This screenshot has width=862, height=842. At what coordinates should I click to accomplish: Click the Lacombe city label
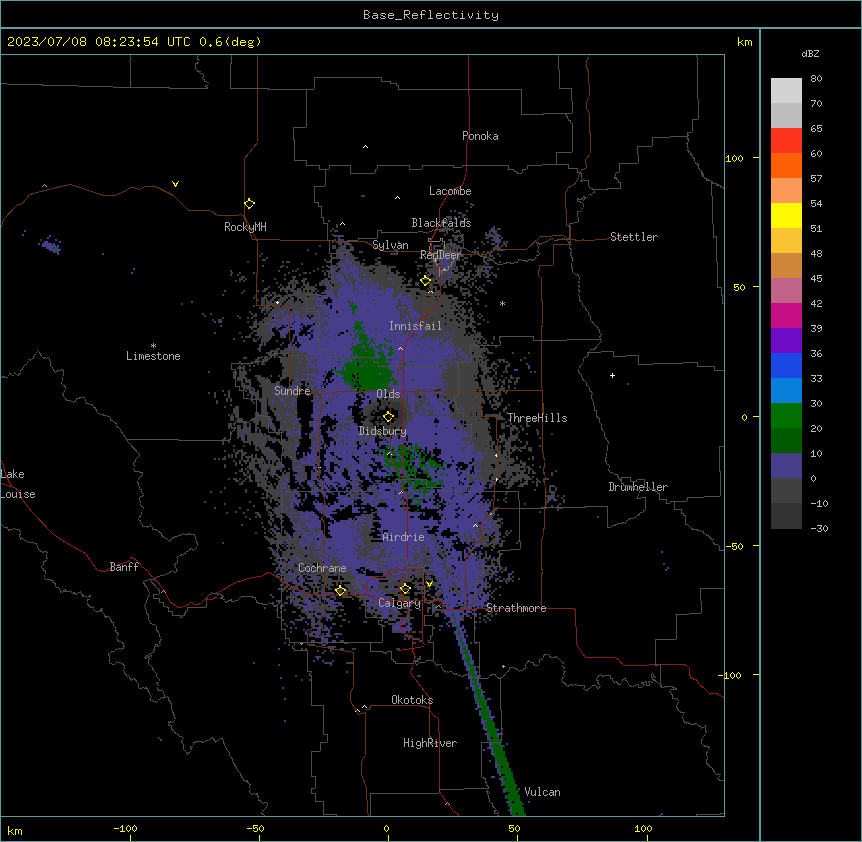click(x=450, y=191)
